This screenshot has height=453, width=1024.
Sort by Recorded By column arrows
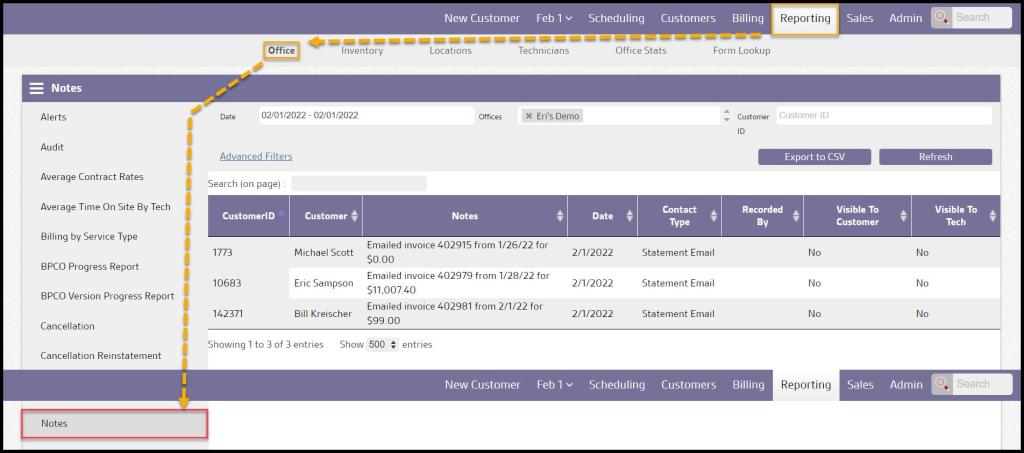coord(795,216)
